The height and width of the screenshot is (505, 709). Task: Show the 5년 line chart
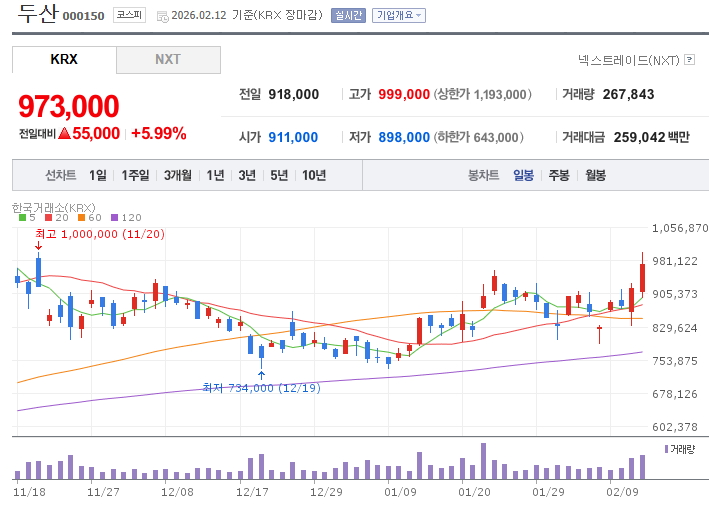[x=279, y=175]
